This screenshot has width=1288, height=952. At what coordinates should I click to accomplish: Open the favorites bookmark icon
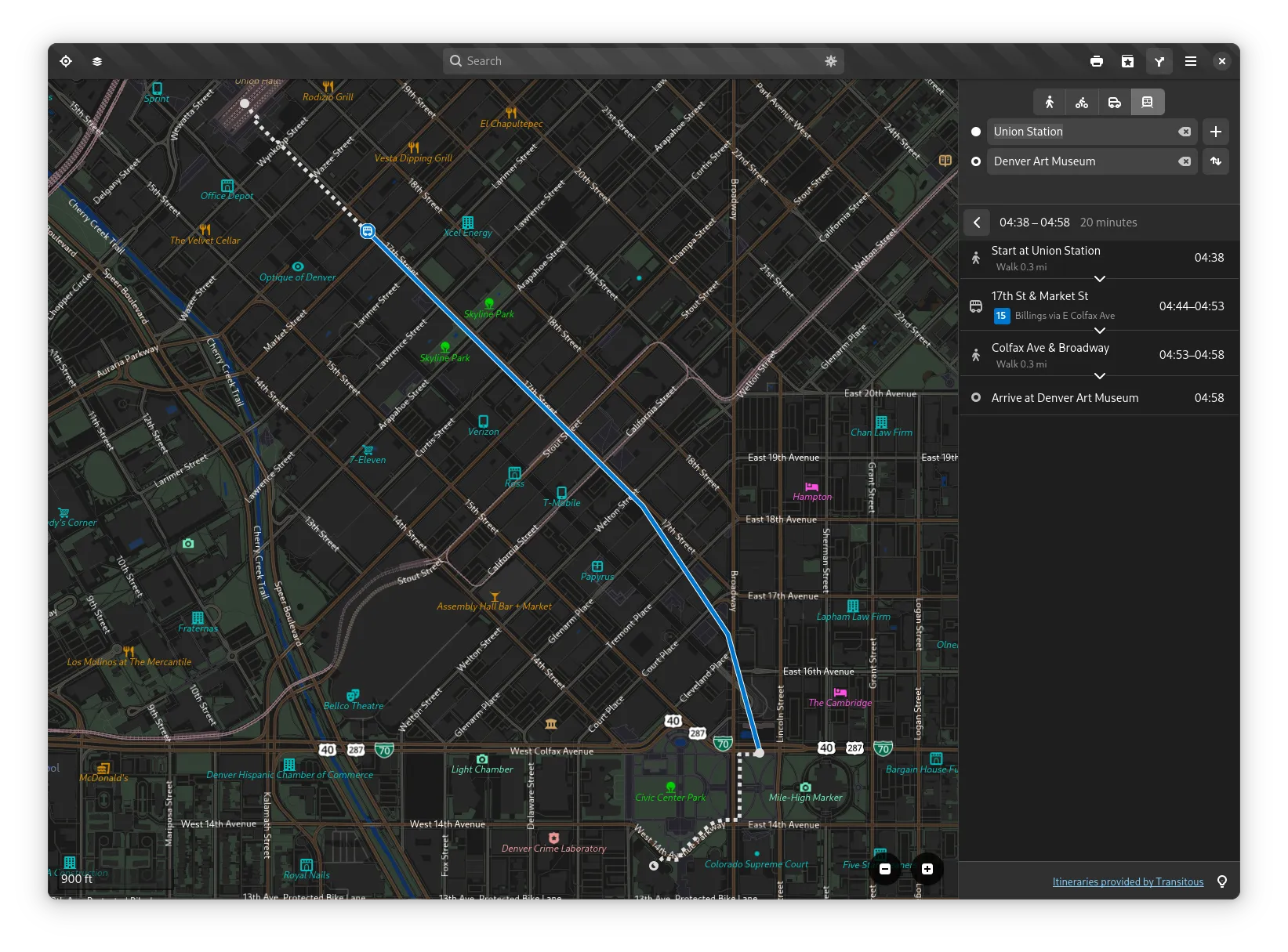pos(1128,61)
